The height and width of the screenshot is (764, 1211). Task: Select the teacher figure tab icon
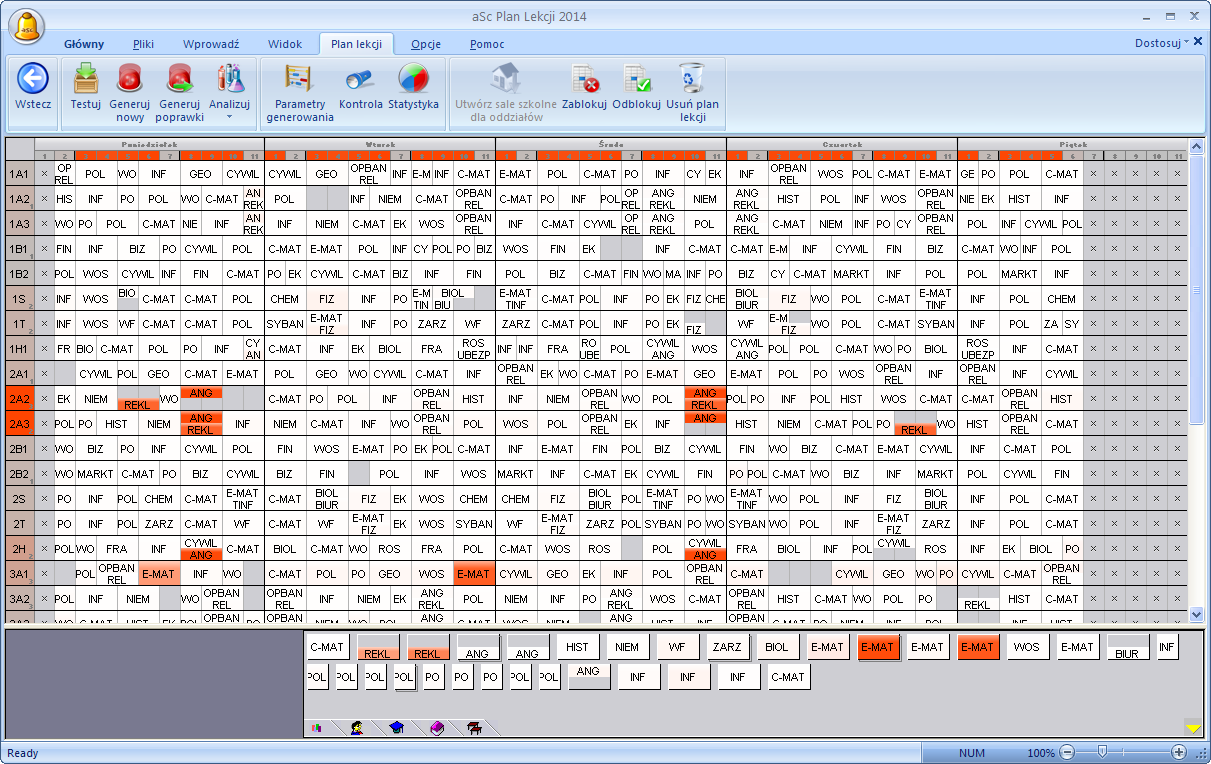[357, 728]
